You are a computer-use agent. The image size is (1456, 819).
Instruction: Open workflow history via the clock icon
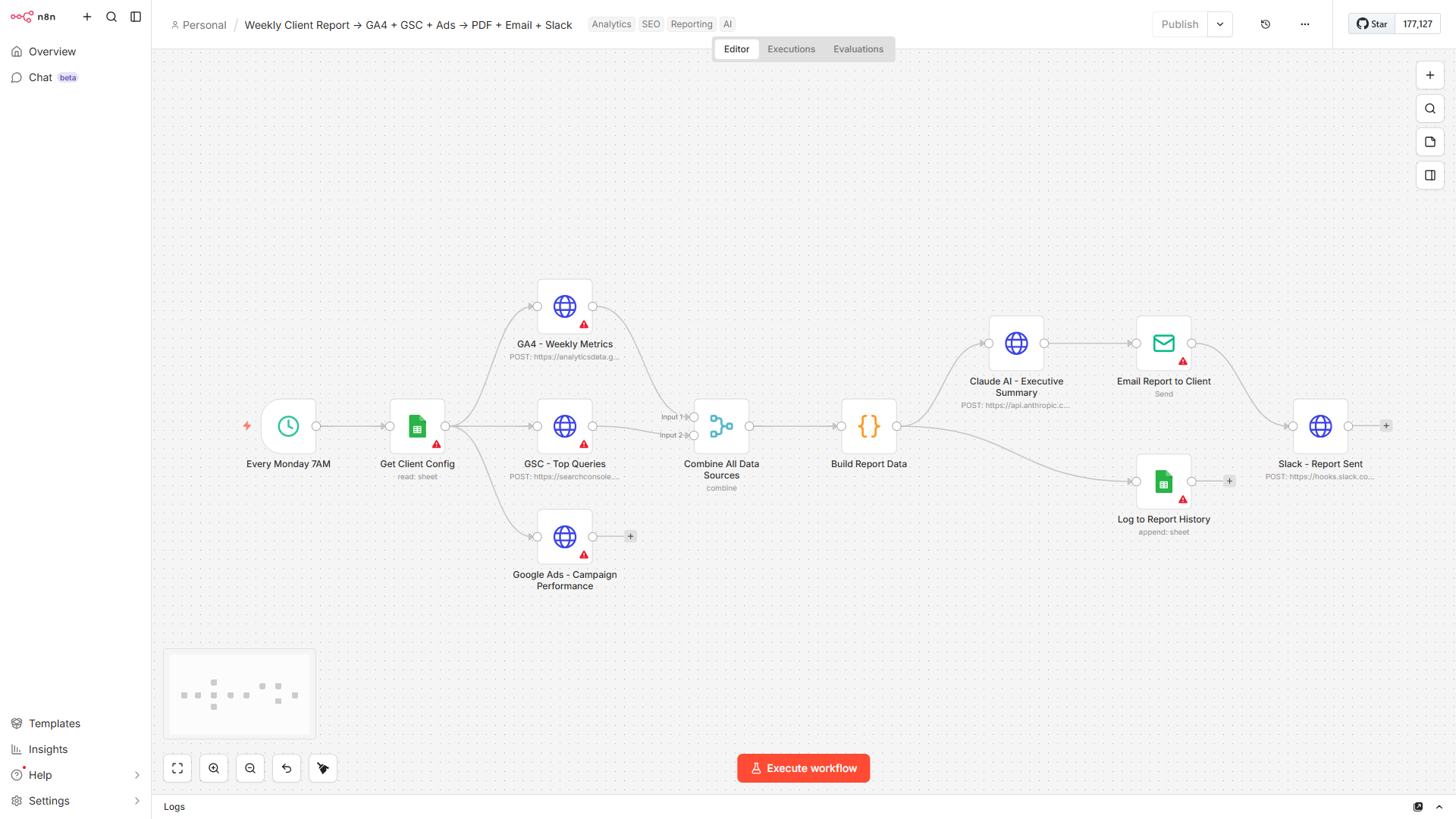click(1265, 24)
